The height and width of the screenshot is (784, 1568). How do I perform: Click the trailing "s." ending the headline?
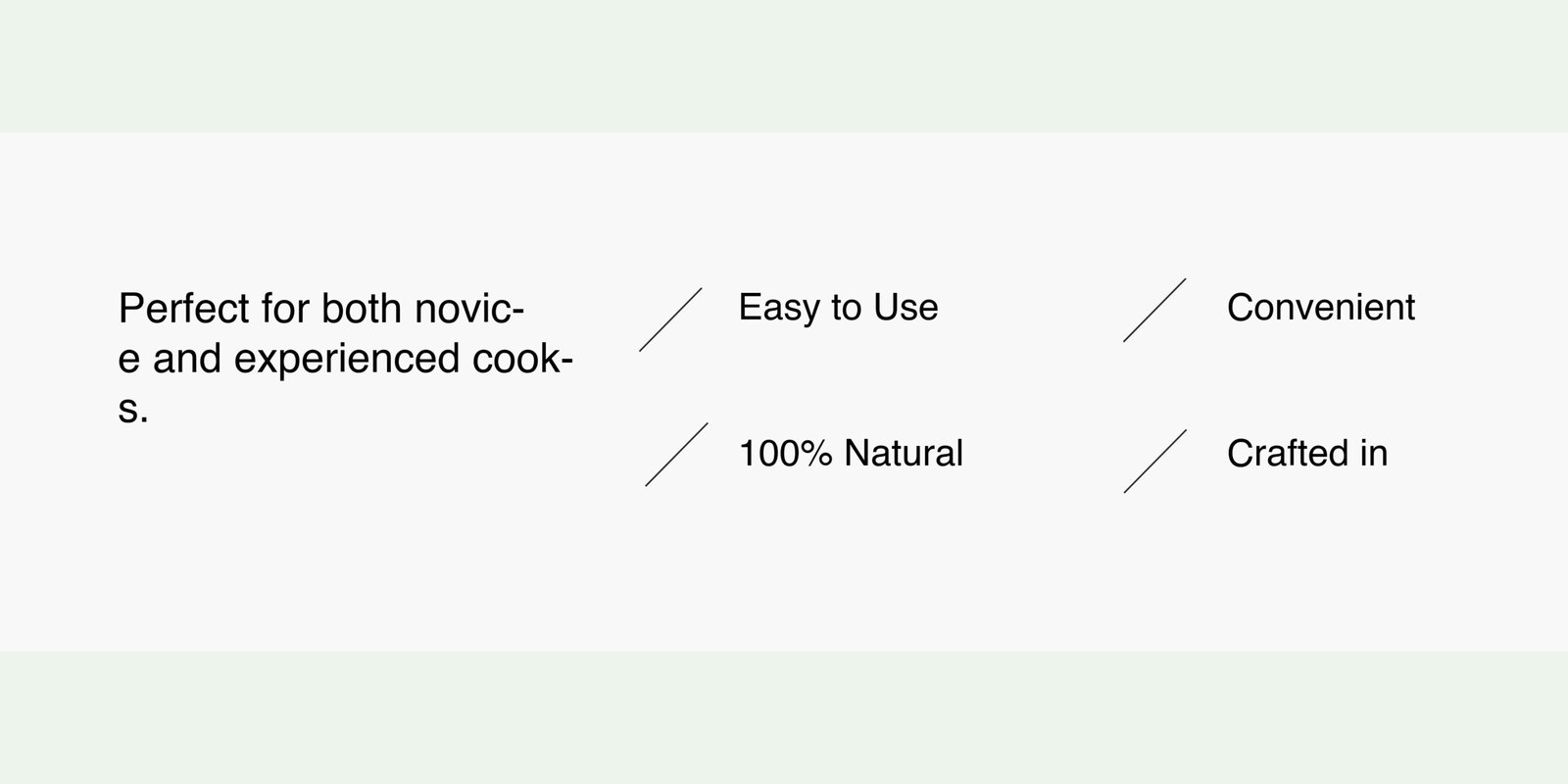(133, 410)
